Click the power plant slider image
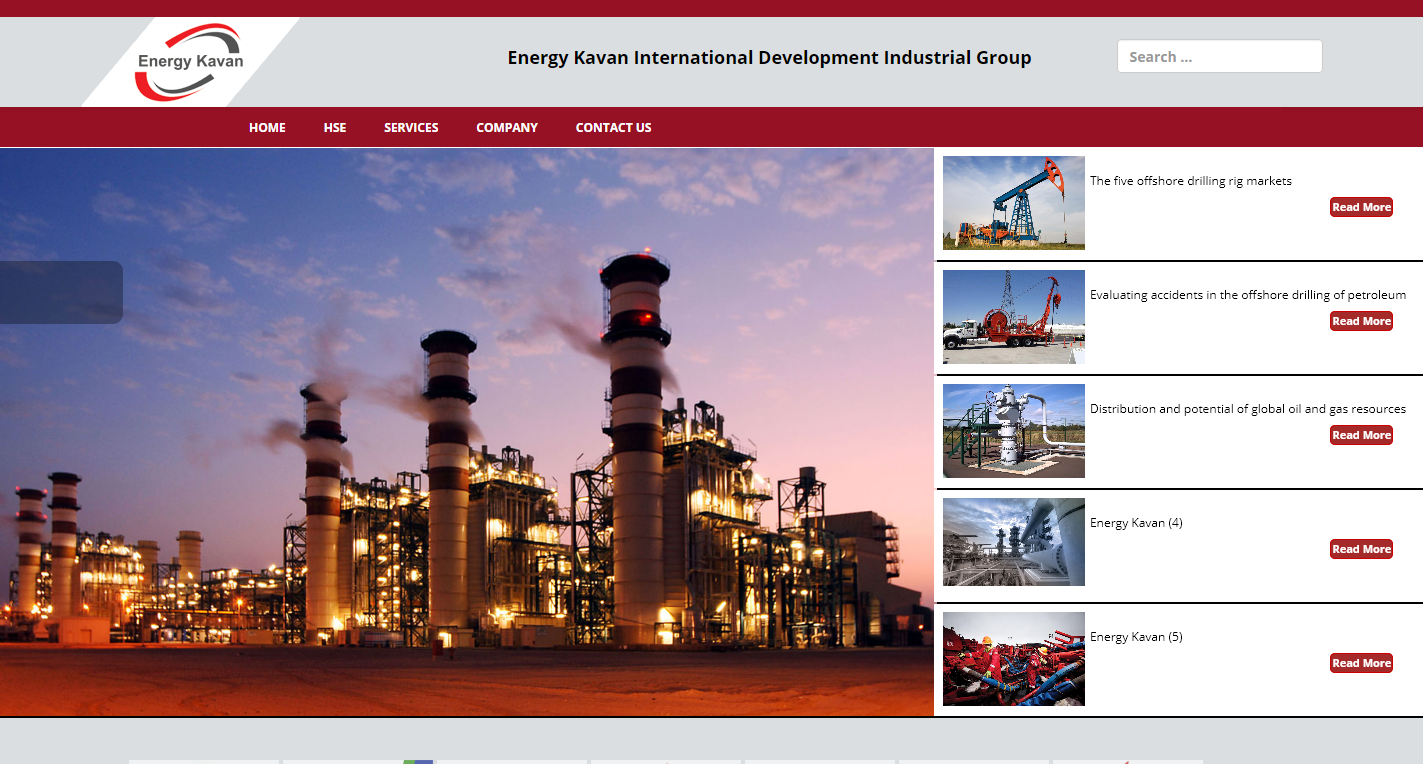Screen dimensions: 1423x764 point(467,432)
